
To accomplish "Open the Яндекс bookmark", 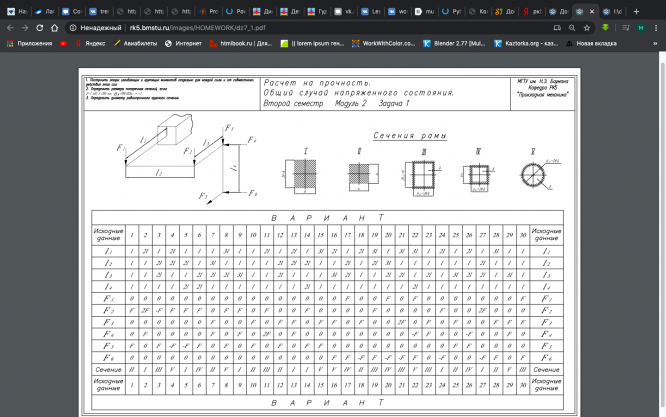I will pos(90,43).
